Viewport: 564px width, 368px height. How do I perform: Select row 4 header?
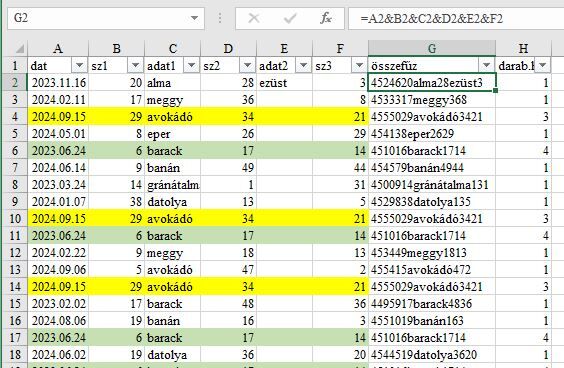[x=15, y=117]
